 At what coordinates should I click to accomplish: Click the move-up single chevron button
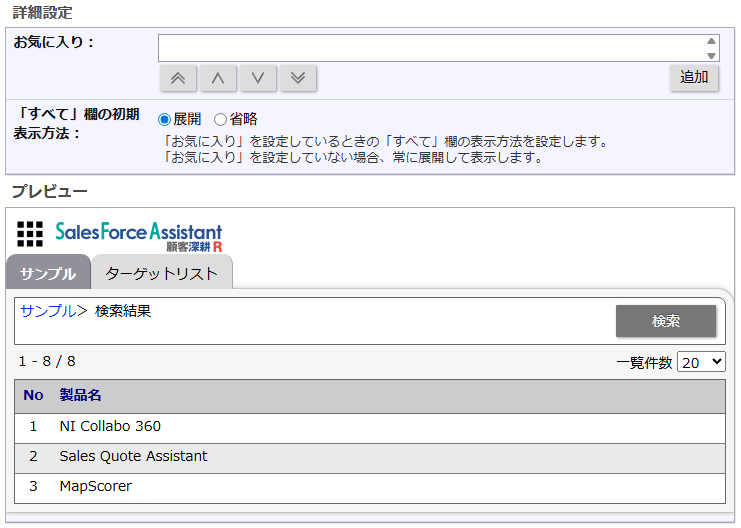[218, 78]
